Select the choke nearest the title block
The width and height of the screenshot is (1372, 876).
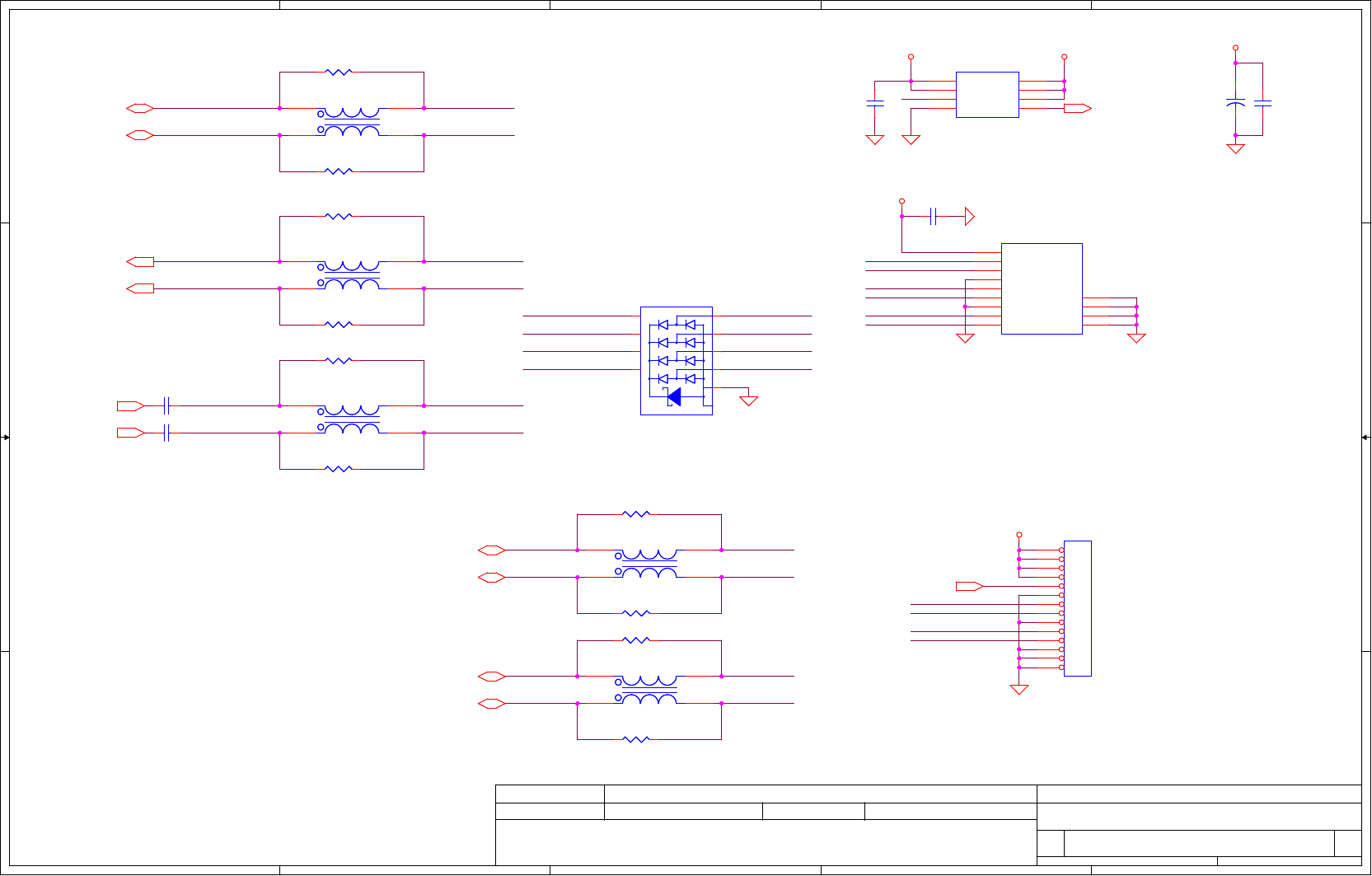pos(647,690)
